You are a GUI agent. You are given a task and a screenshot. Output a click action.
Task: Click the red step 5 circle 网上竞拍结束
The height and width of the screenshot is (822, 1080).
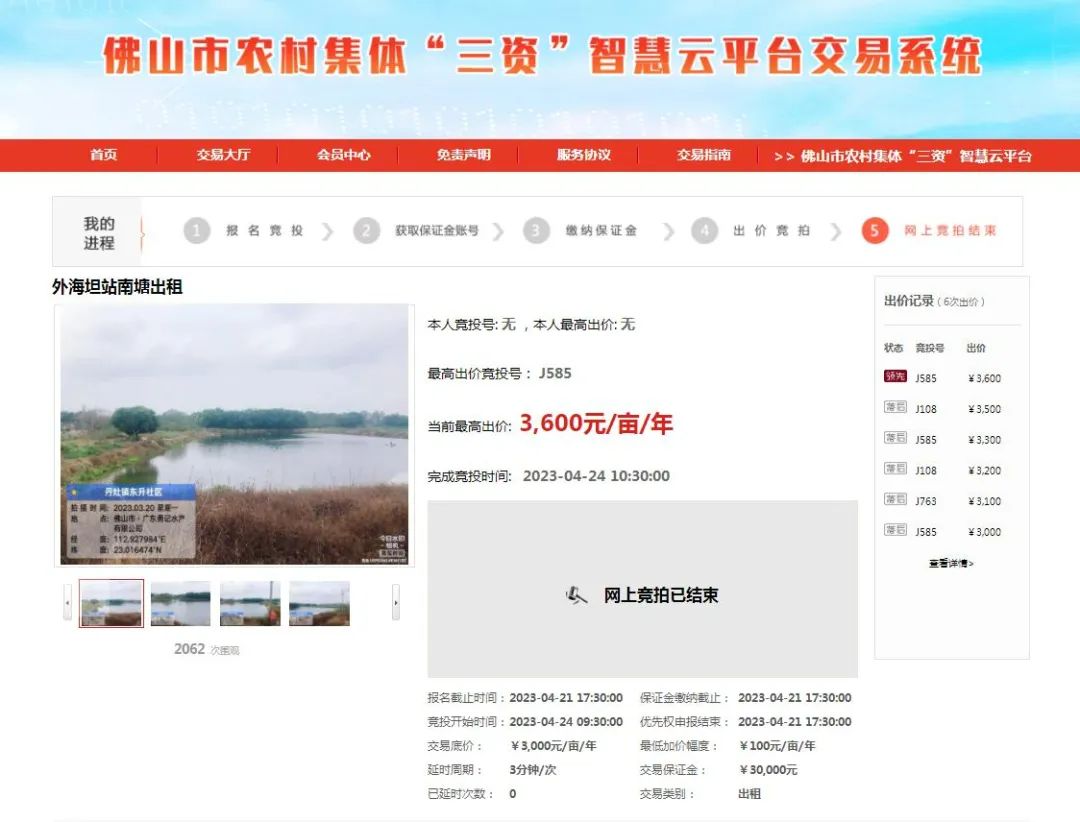[874, 231]
